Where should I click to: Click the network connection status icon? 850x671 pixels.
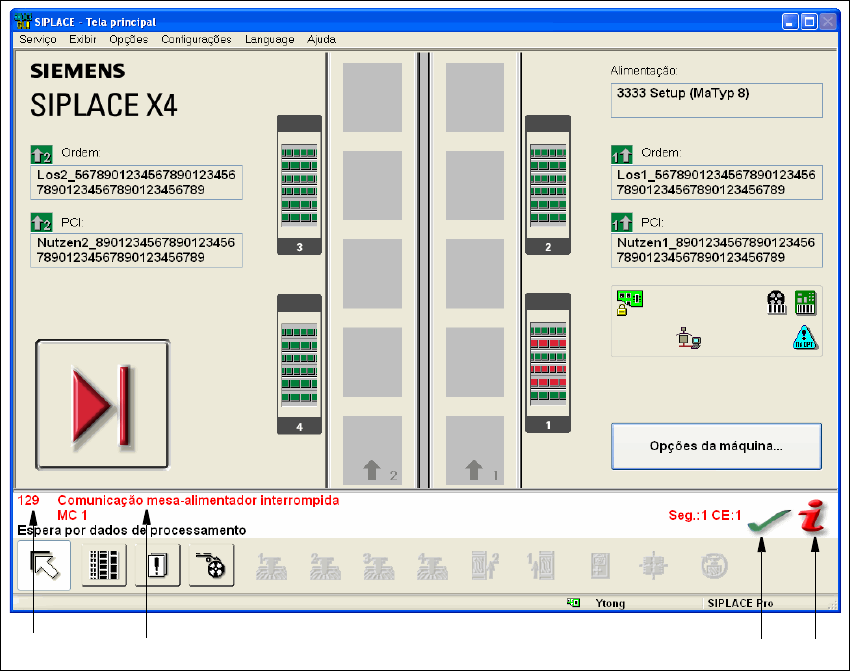[688, 338]
